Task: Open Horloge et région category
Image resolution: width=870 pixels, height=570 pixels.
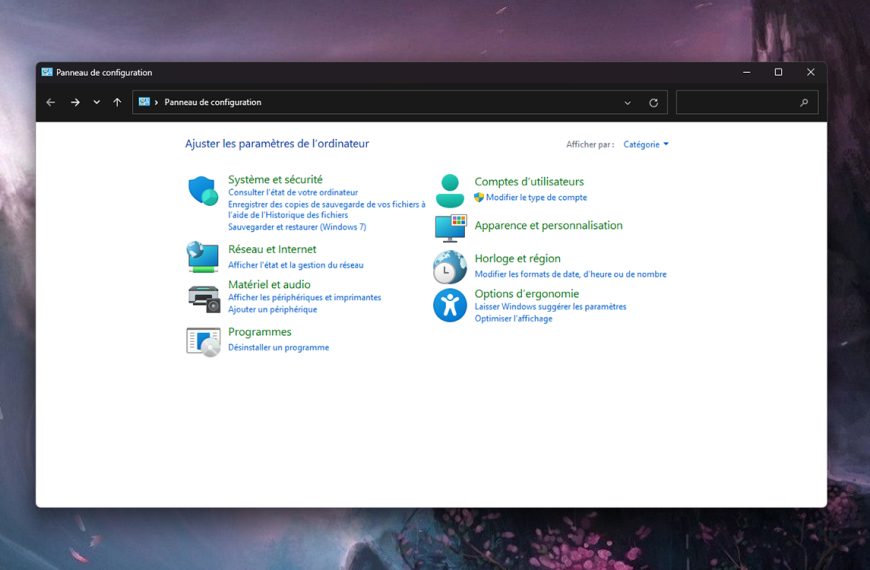Action: (x=517, y=259)
